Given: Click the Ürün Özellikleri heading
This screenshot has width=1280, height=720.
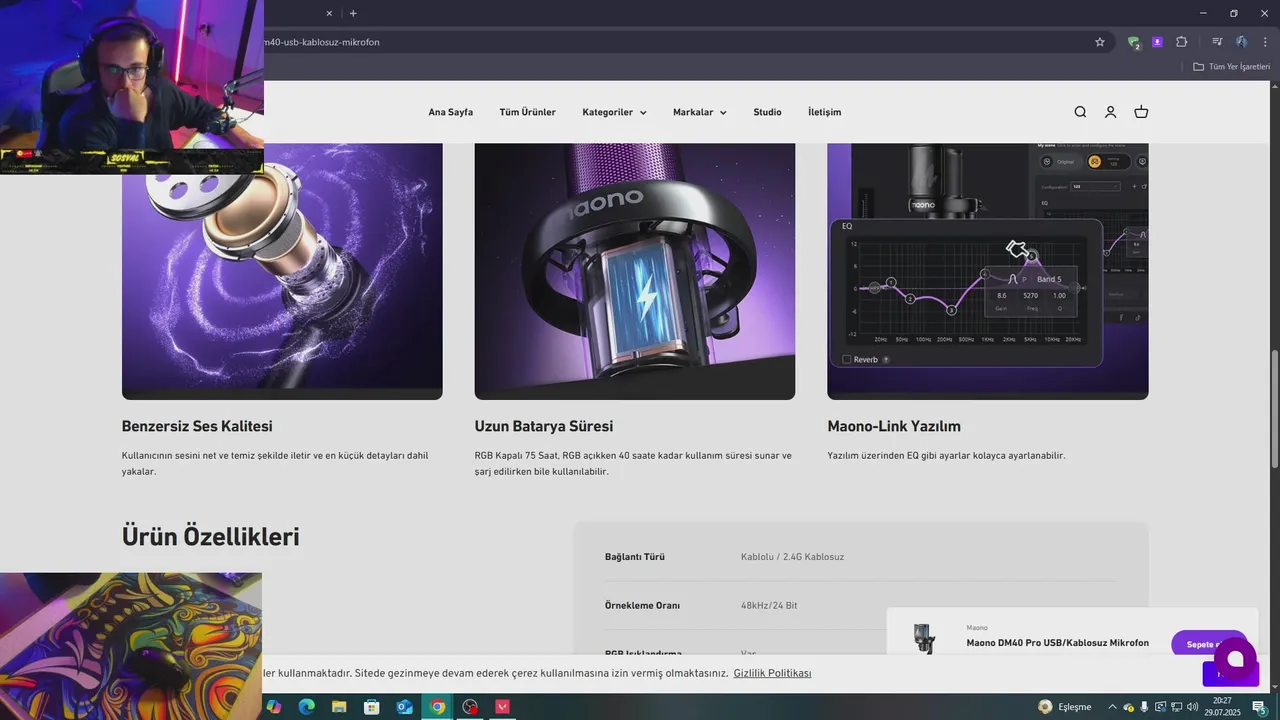Looking at the screenshot, I should coord(210,536).
